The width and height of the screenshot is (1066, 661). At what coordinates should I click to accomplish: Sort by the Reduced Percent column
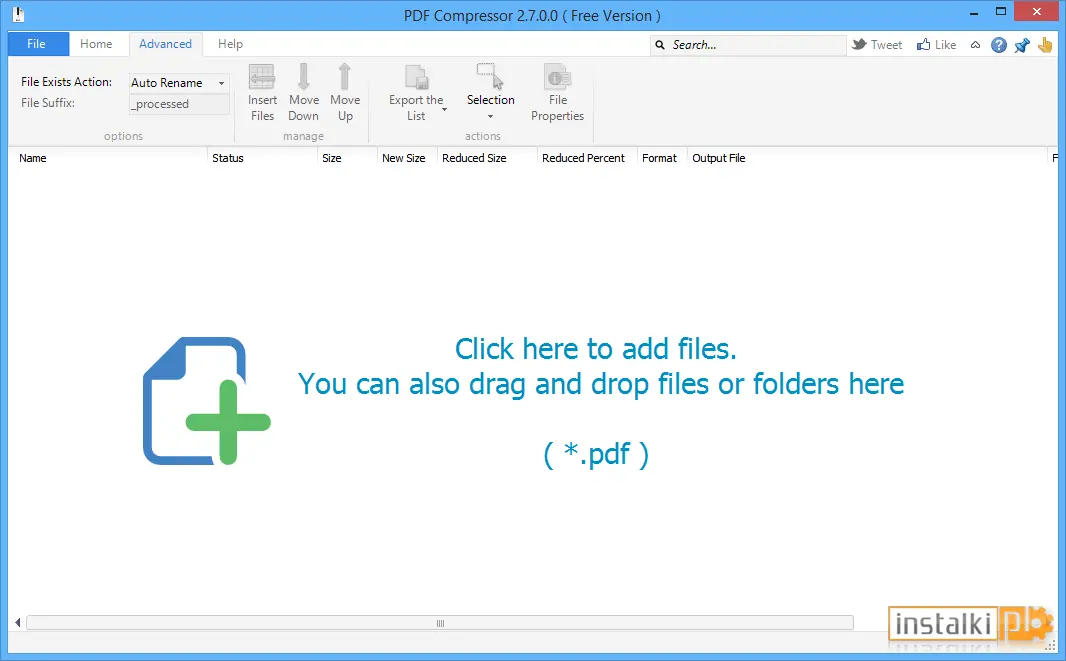point(583,158)
